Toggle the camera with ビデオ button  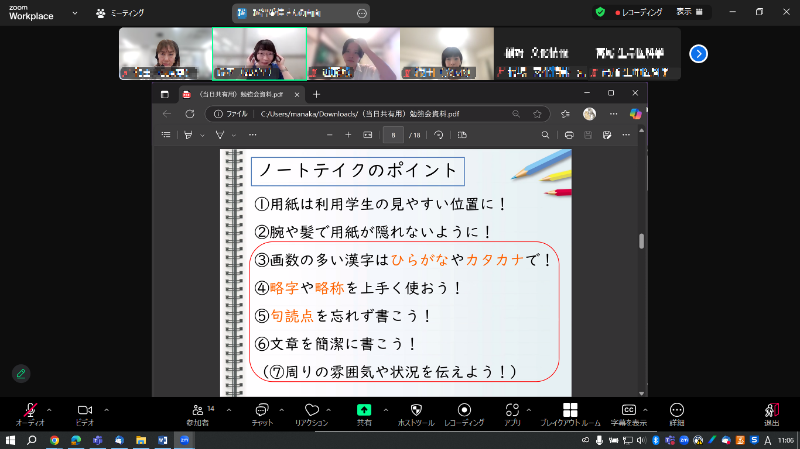pyautogui.click(x=85, y=411)
